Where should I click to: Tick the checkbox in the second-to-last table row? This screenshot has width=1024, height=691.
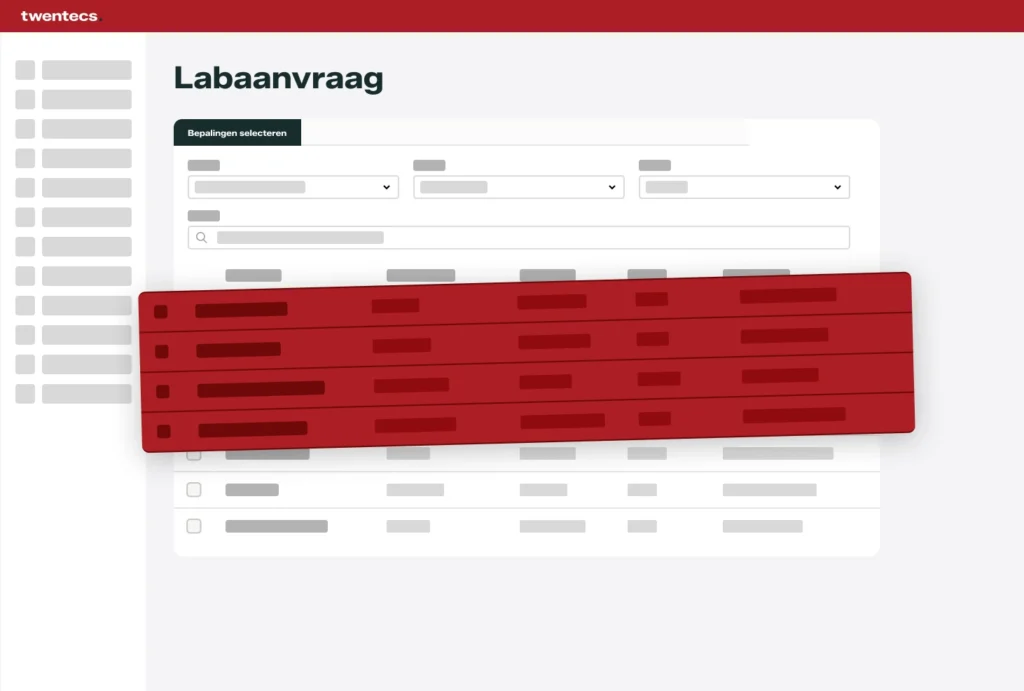[194, 490]
